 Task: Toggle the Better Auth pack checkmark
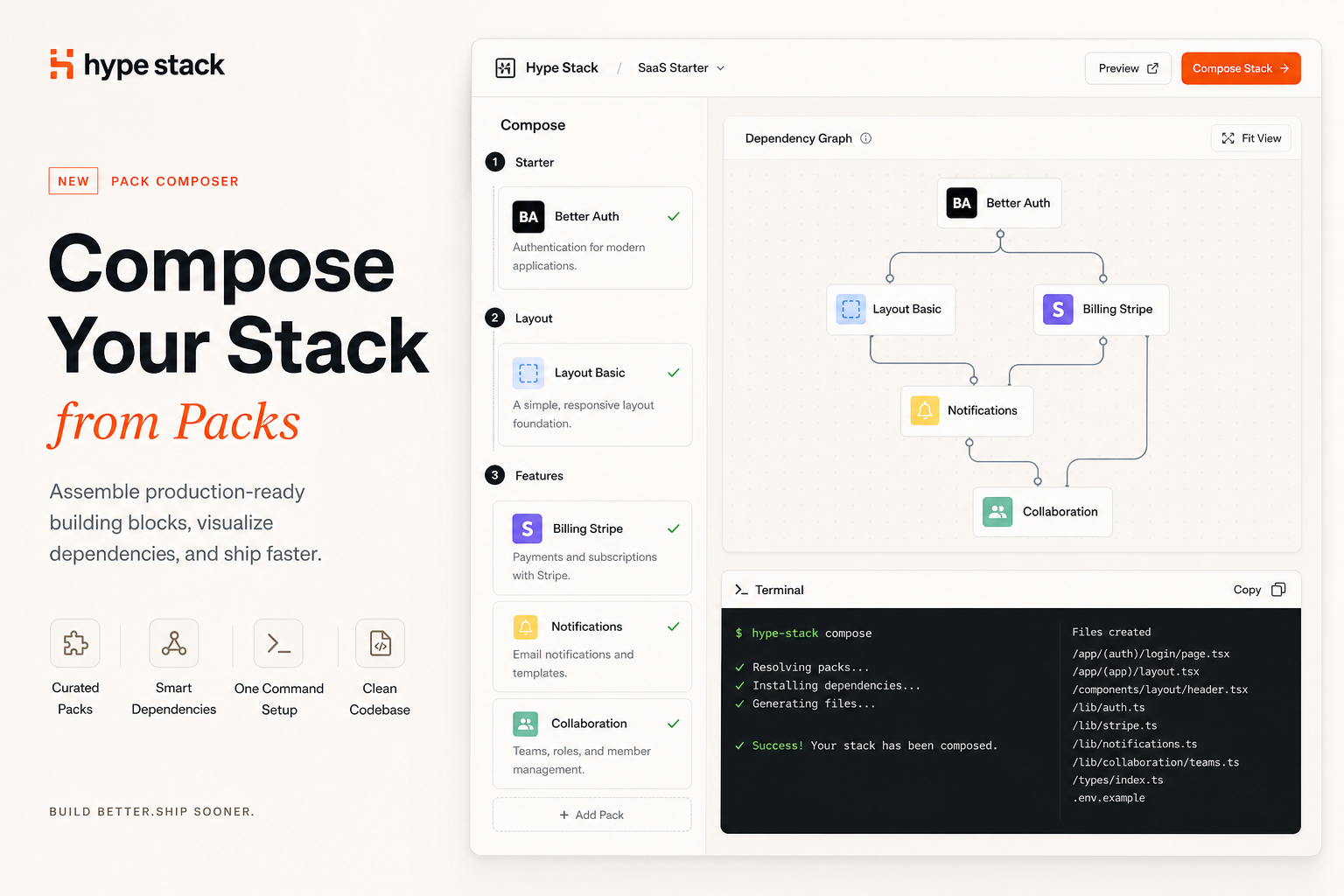[x=674, y=216]
